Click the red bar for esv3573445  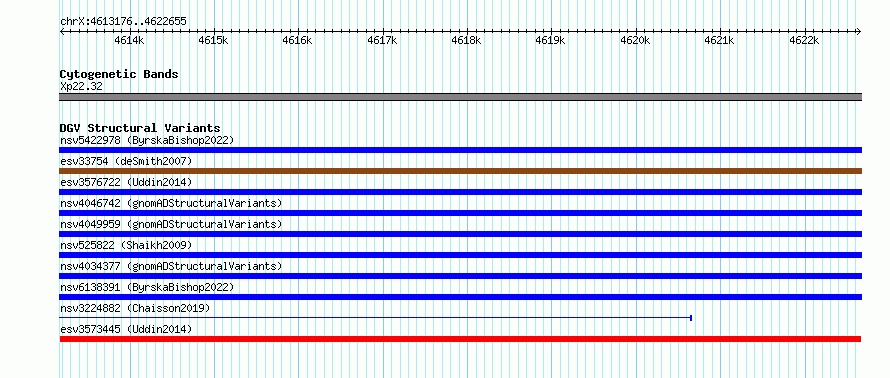click(460, 339)
